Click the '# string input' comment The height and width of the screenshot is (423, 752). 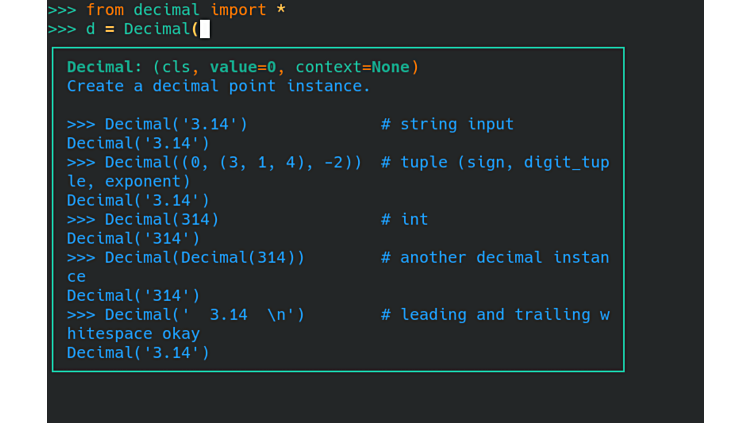click(447, 124)
